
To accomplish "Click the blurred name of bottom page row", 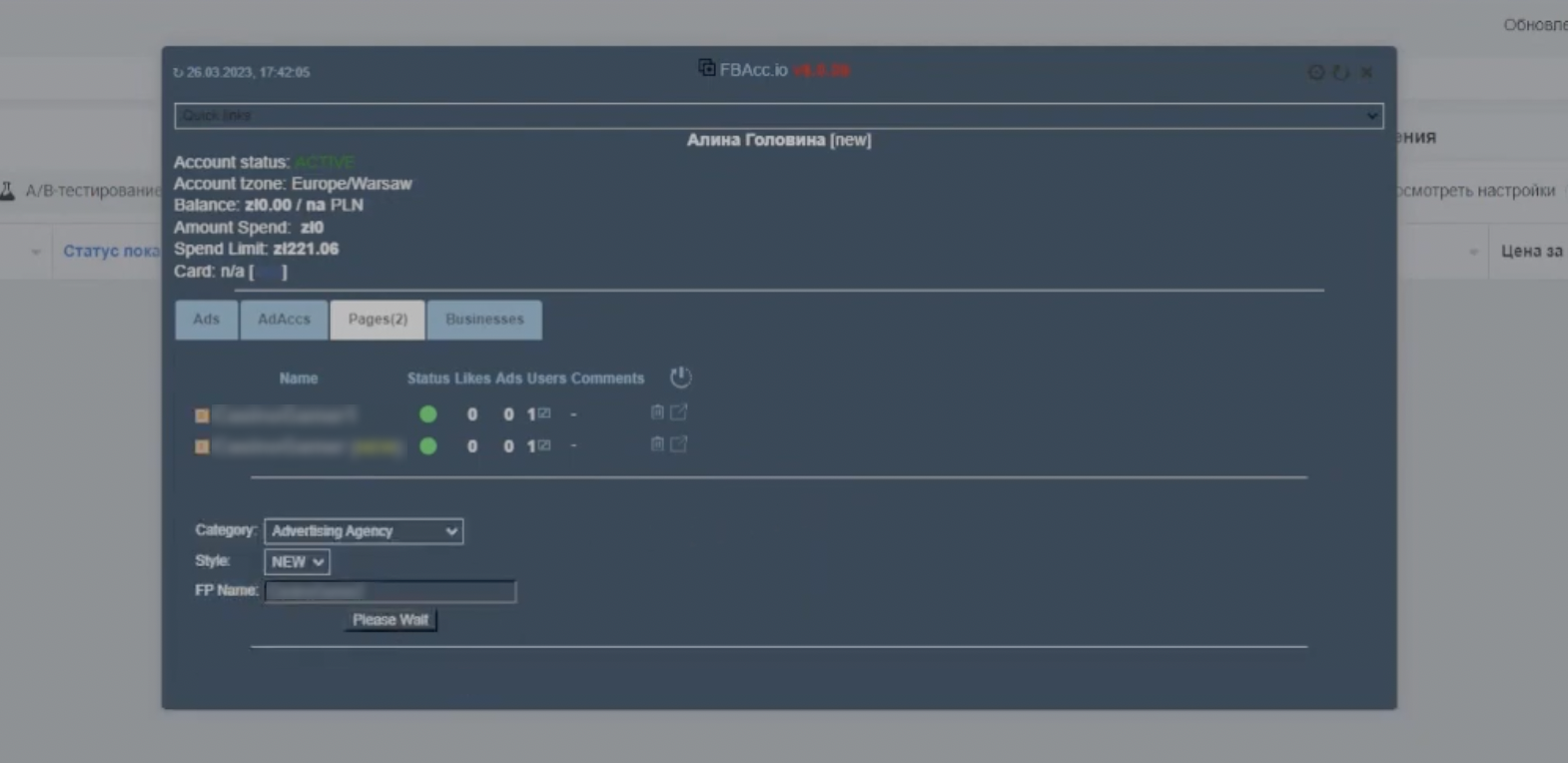I will click(x=308, y=446).
